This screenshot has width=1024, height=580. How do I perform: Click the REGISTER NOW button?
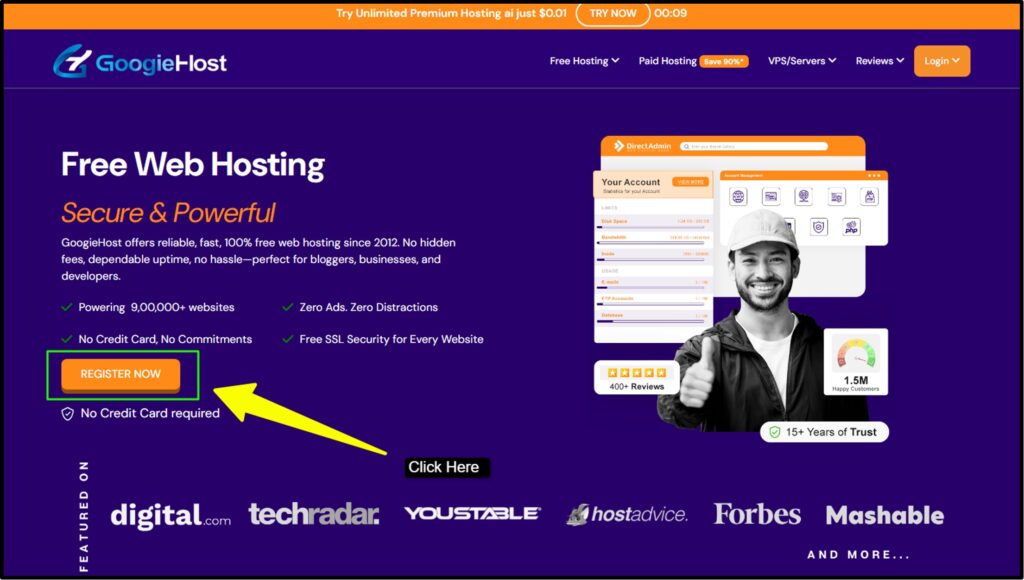point(120,375)
